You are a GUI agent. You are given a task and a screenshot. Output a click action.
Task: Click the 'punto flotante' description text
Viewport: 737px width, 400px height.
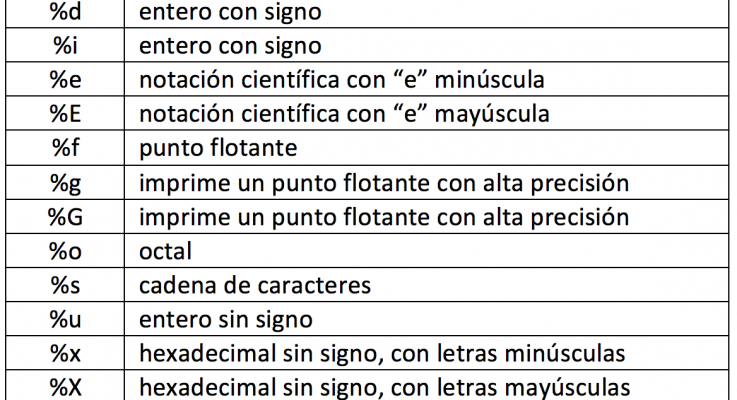click(x=218, y=148)
